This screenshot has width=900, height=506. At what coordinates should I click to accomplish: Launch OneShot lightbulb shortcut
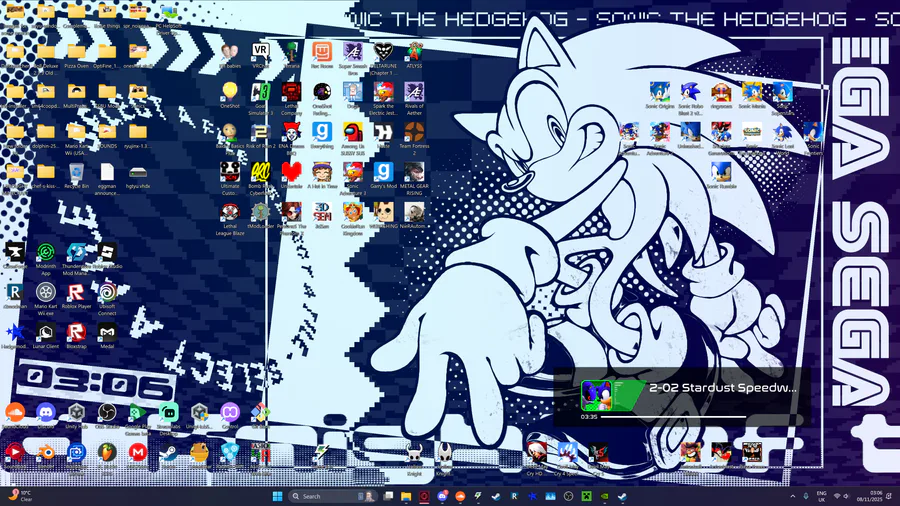click(230, 95)
